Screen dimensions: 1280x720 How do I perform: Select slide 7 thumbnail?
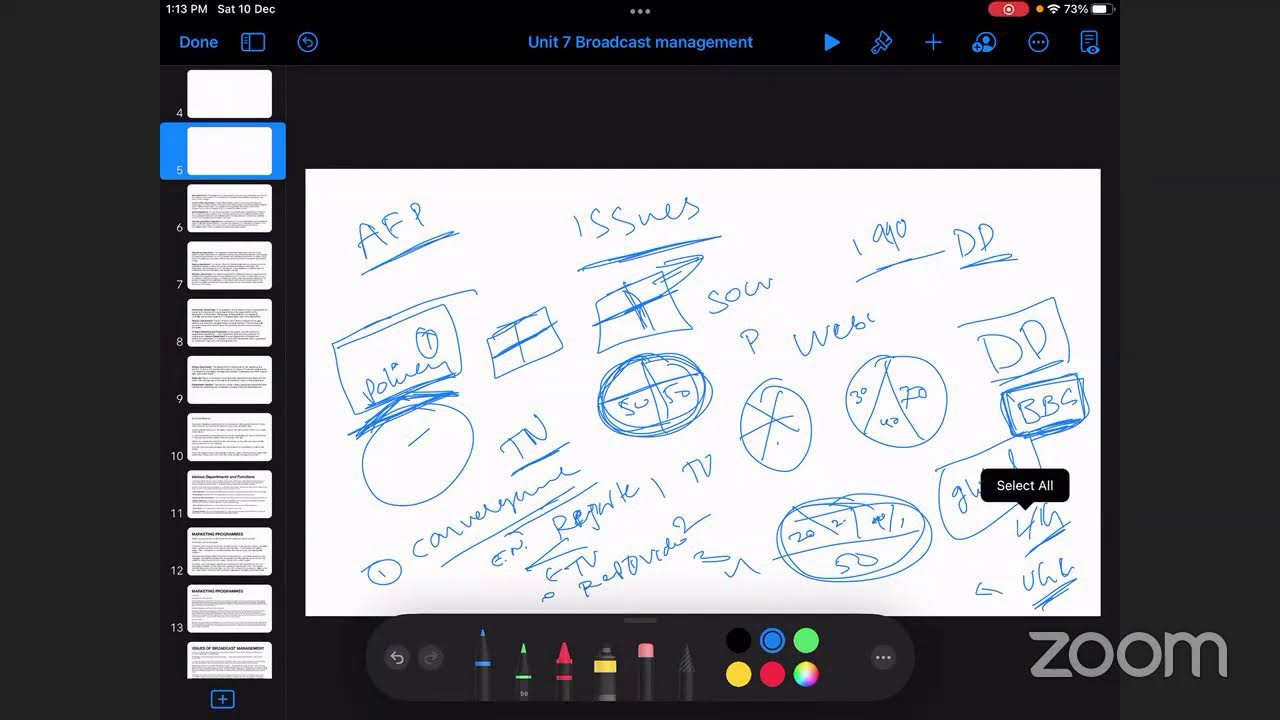coord(229,265)
